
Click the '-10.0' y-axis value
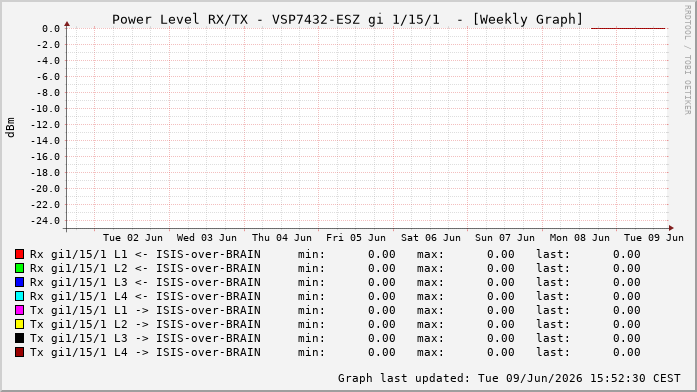click(x=45, y=109)
